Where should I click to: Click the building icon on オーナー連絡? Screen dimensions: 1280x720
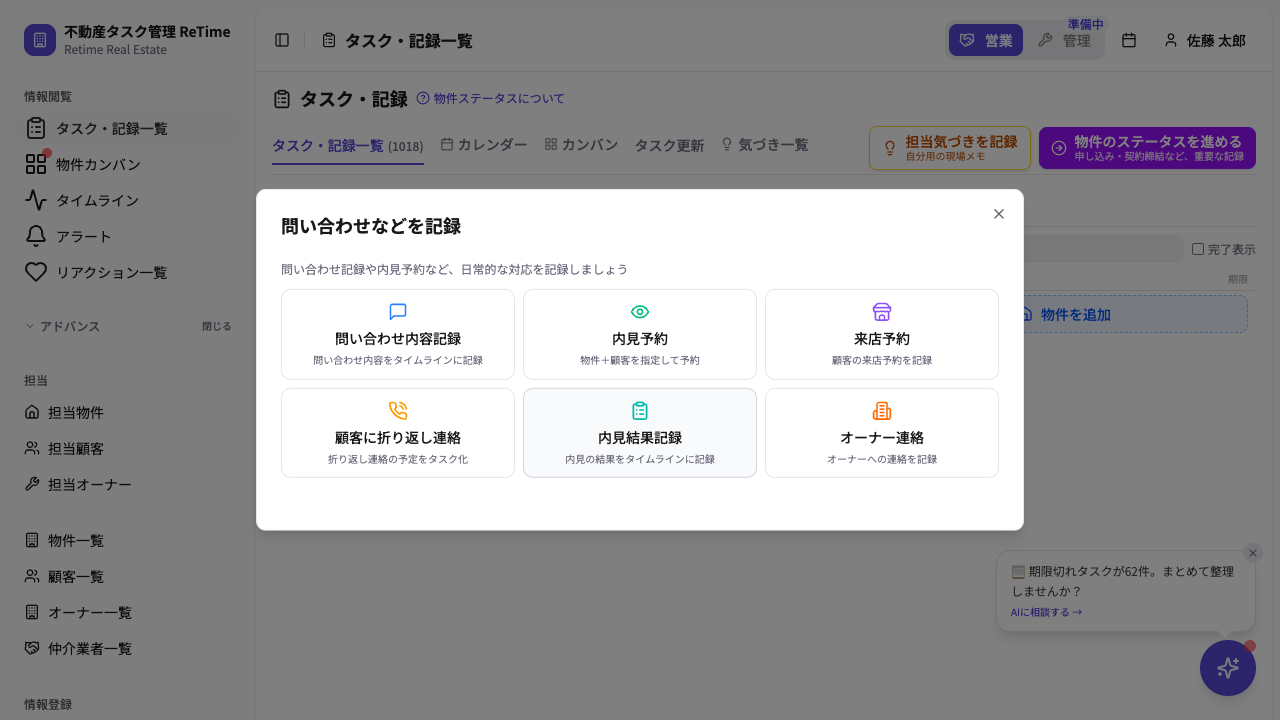[x=882, y=411]
